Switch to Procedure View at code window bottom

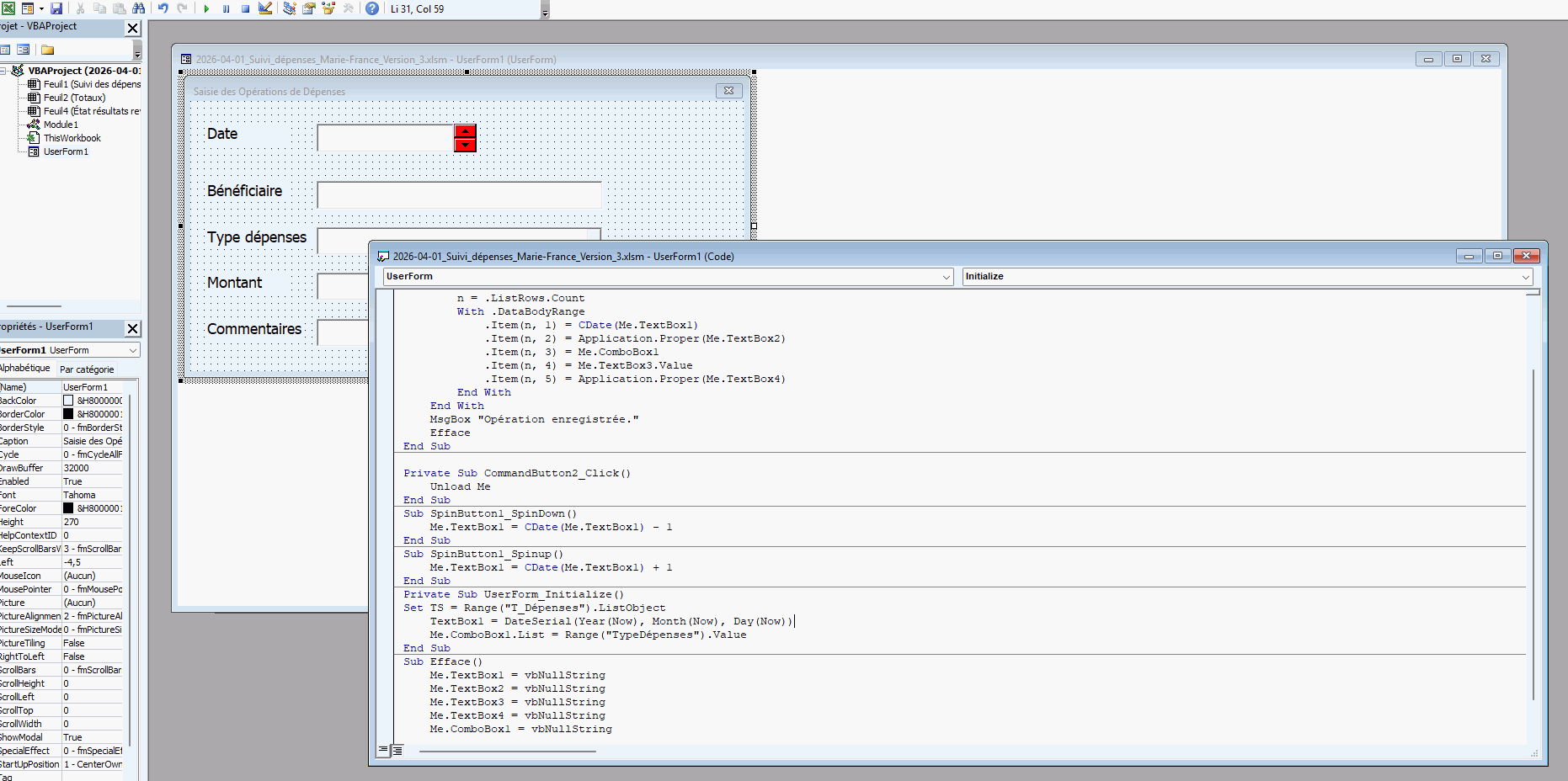pos(384,750)
